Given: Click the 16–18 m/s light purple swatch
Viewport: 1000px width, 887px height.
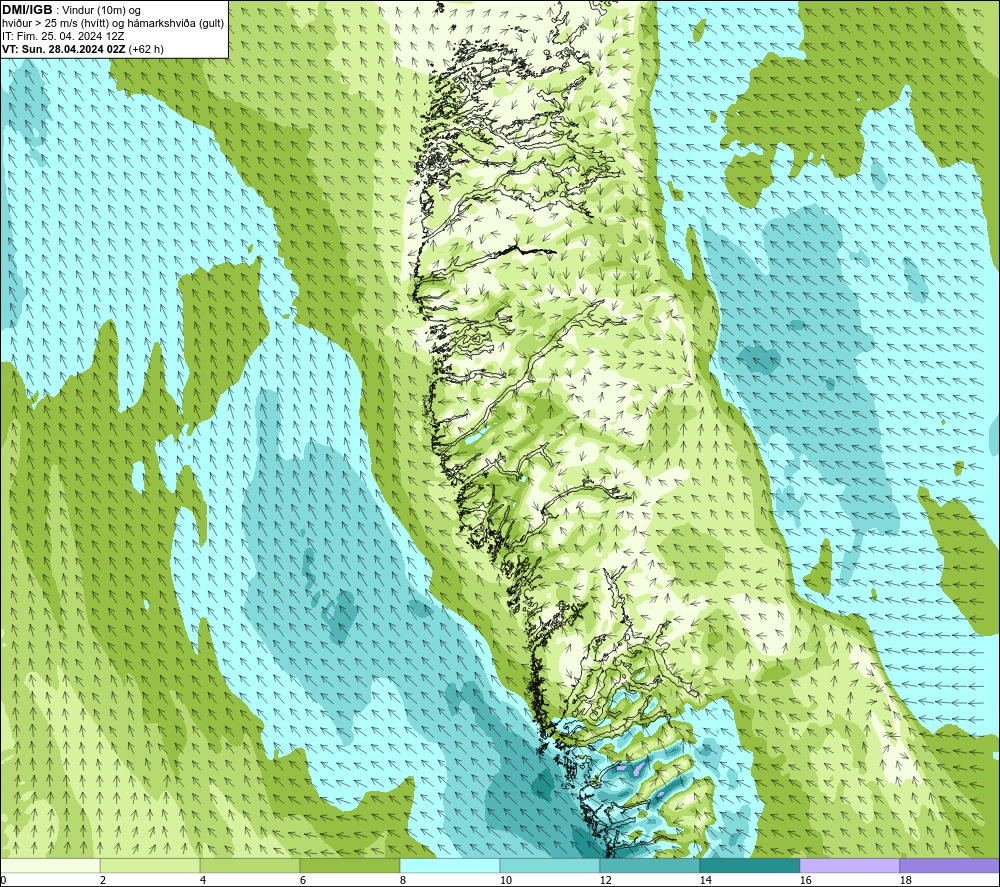Looking at the screenshot, I should coord(850,865).
